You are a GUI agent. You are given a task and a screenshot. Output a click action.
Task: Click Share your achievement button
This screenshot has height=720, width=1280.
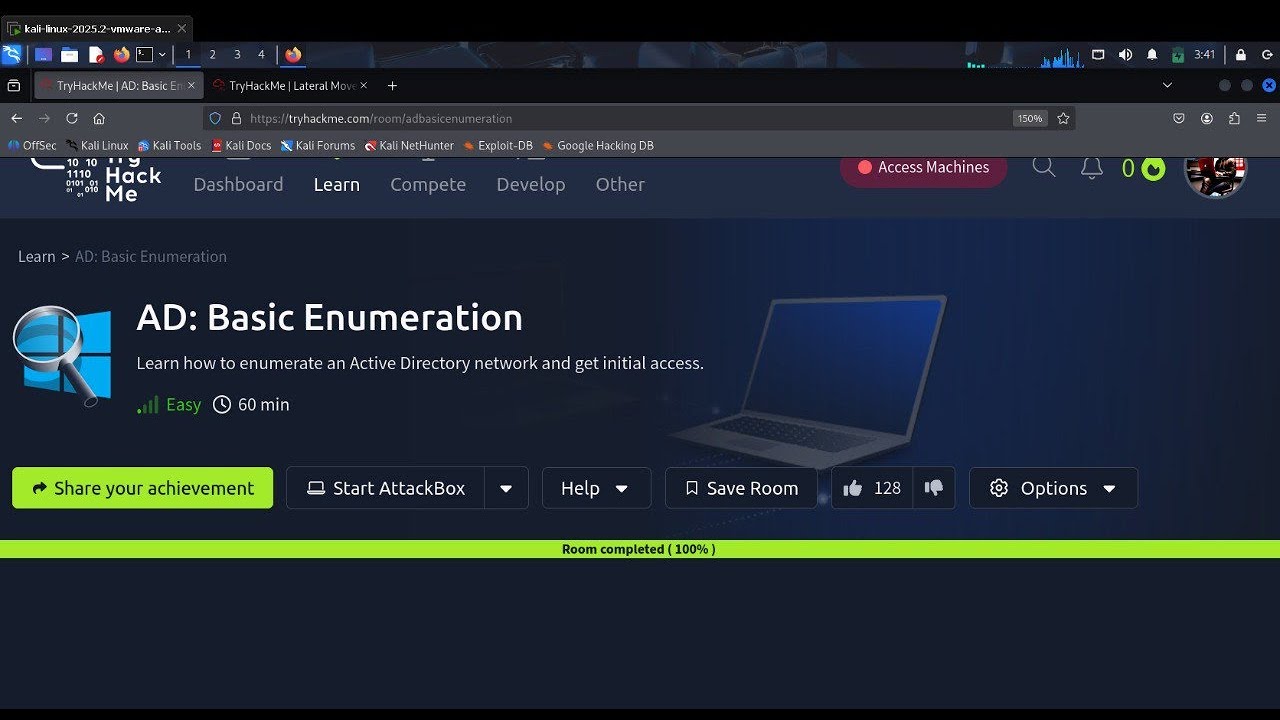coord(142,488)
